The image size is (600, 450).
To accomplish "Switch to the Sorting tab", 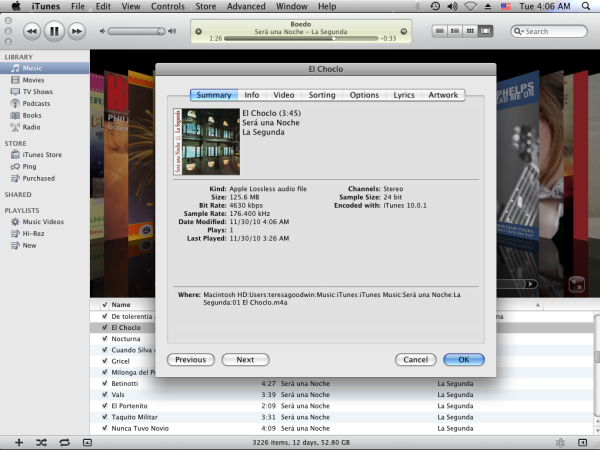I will (x=322, y=95).
